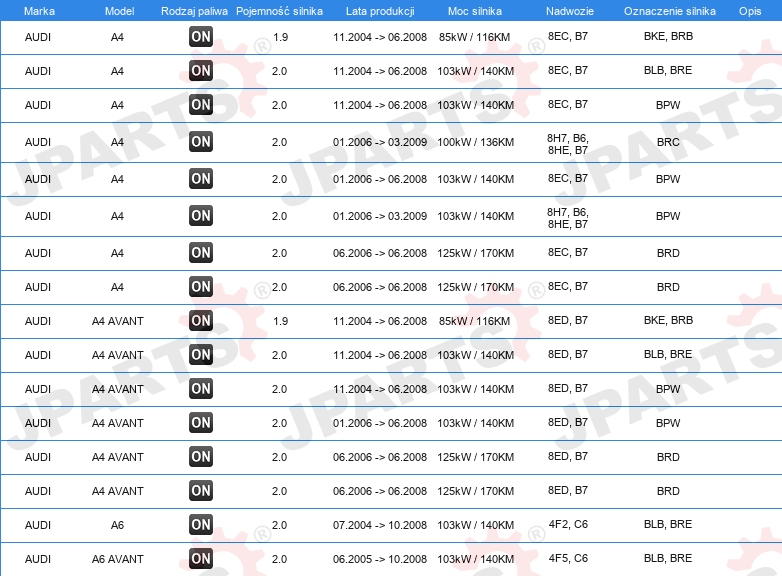Select 2.0 capacity in the BRC row
Viewport: 782px width, 576px height.
point(279,142)
